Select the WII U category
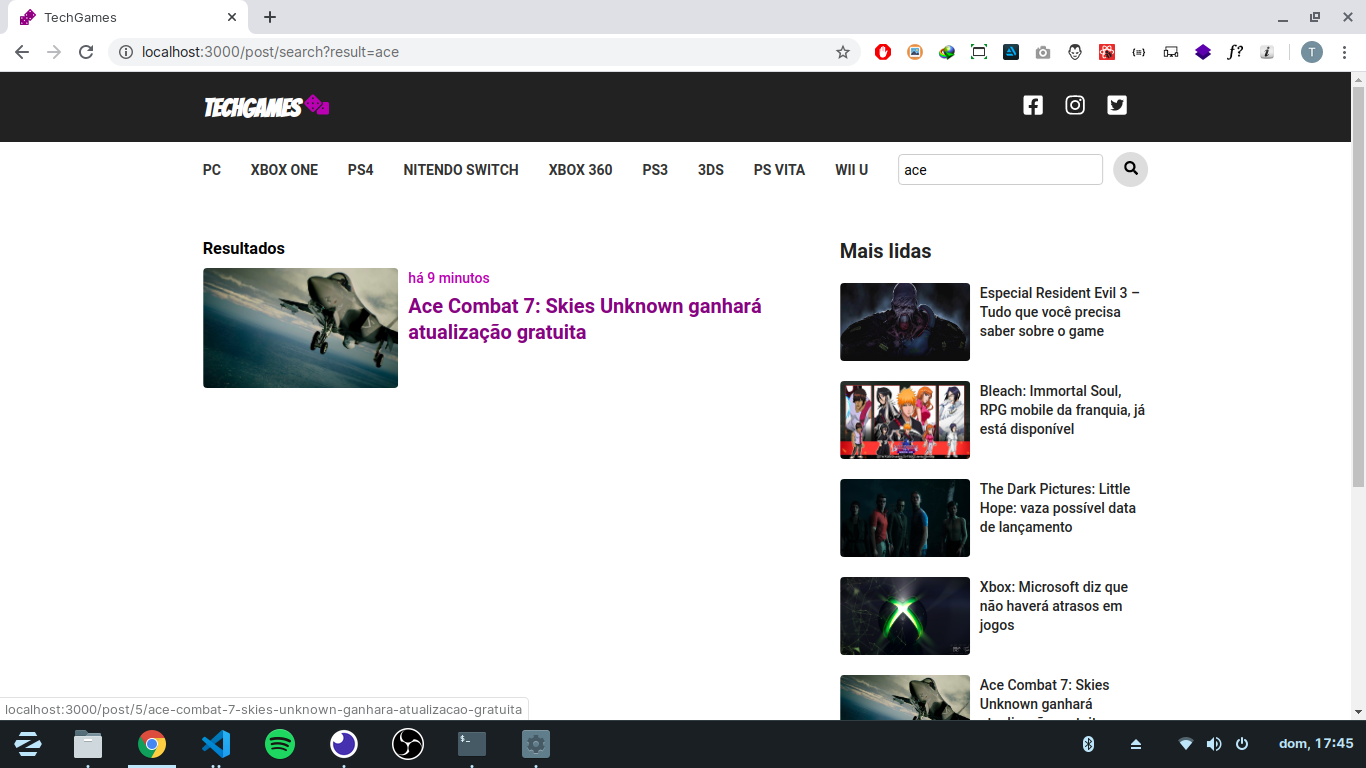This screenshot has width=1366, height=768. coord(852,170)
